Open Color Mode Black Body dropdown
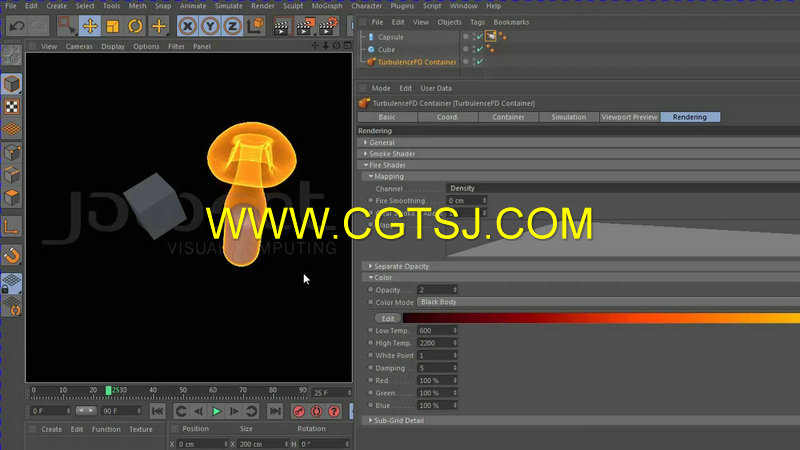Viewport: 800px width, 450px height. tap(608, 302)
